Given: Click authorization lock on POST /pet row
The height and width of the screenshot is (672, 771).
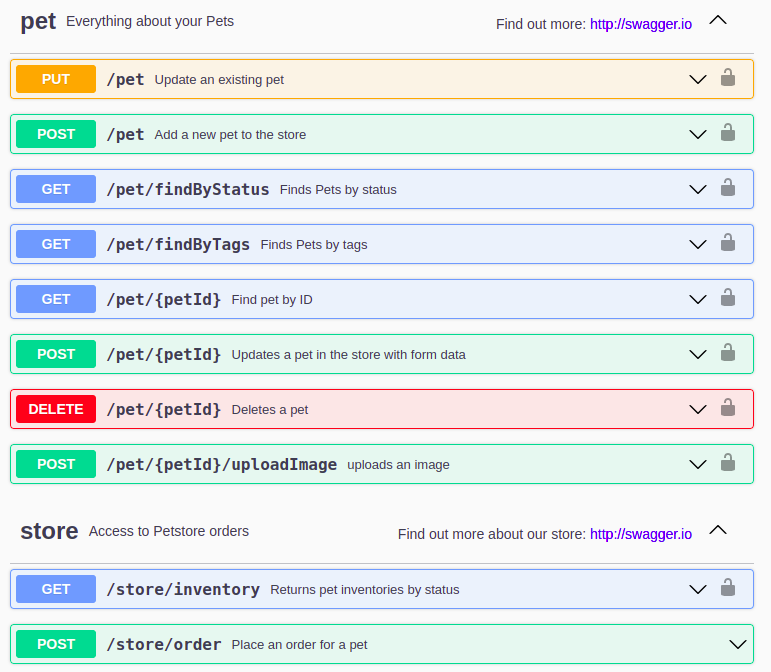Looking at the screenshot, I should pyautogui.click(x=728, y=133).
